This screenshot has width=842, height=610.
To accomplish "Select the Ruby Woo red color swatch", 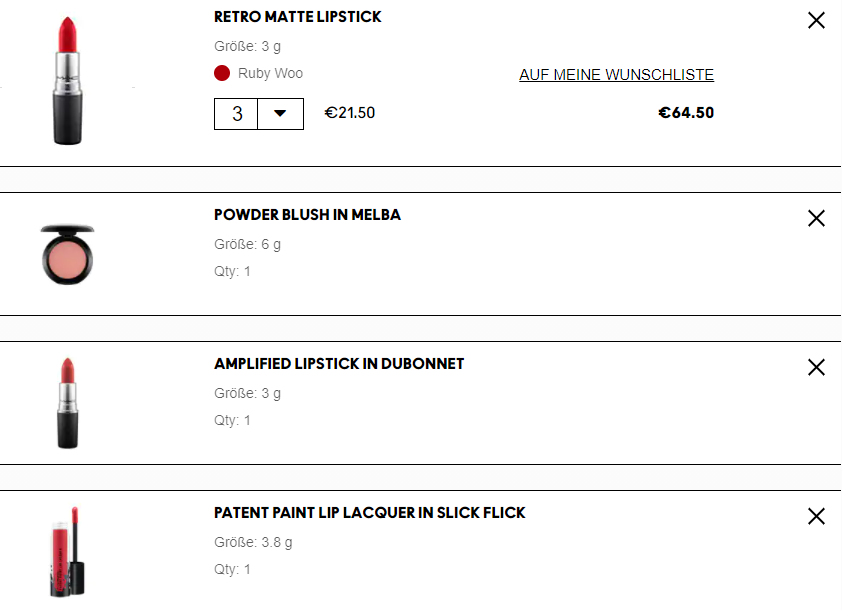I will click(222, 73).
